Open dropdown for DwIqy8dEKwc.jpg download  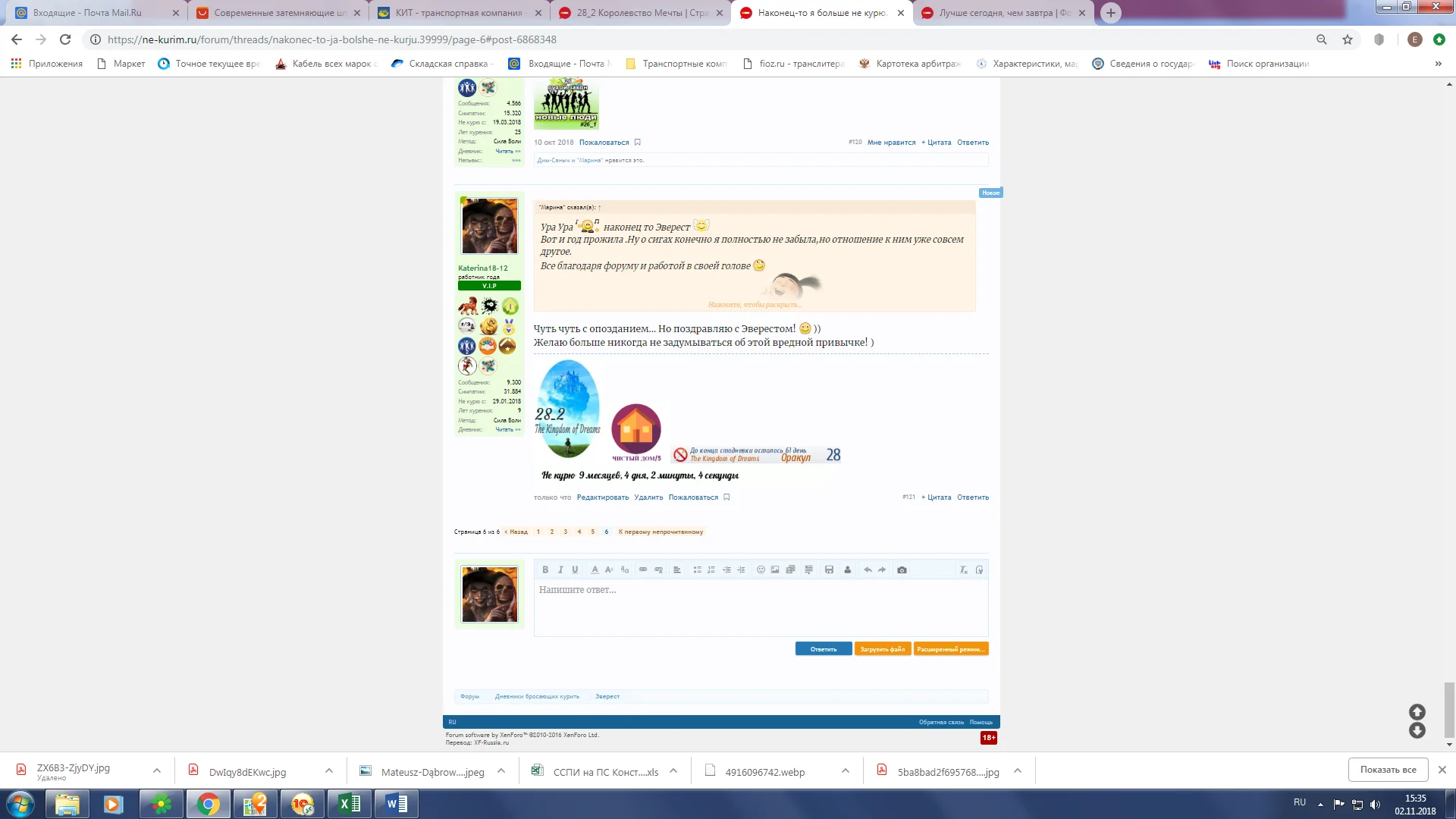pos(329,771)
